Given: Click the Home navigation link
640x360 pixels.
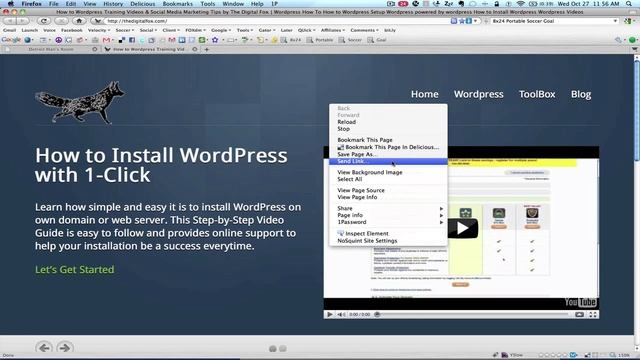Looking at the screenshot, I should [x=424, y=94].
